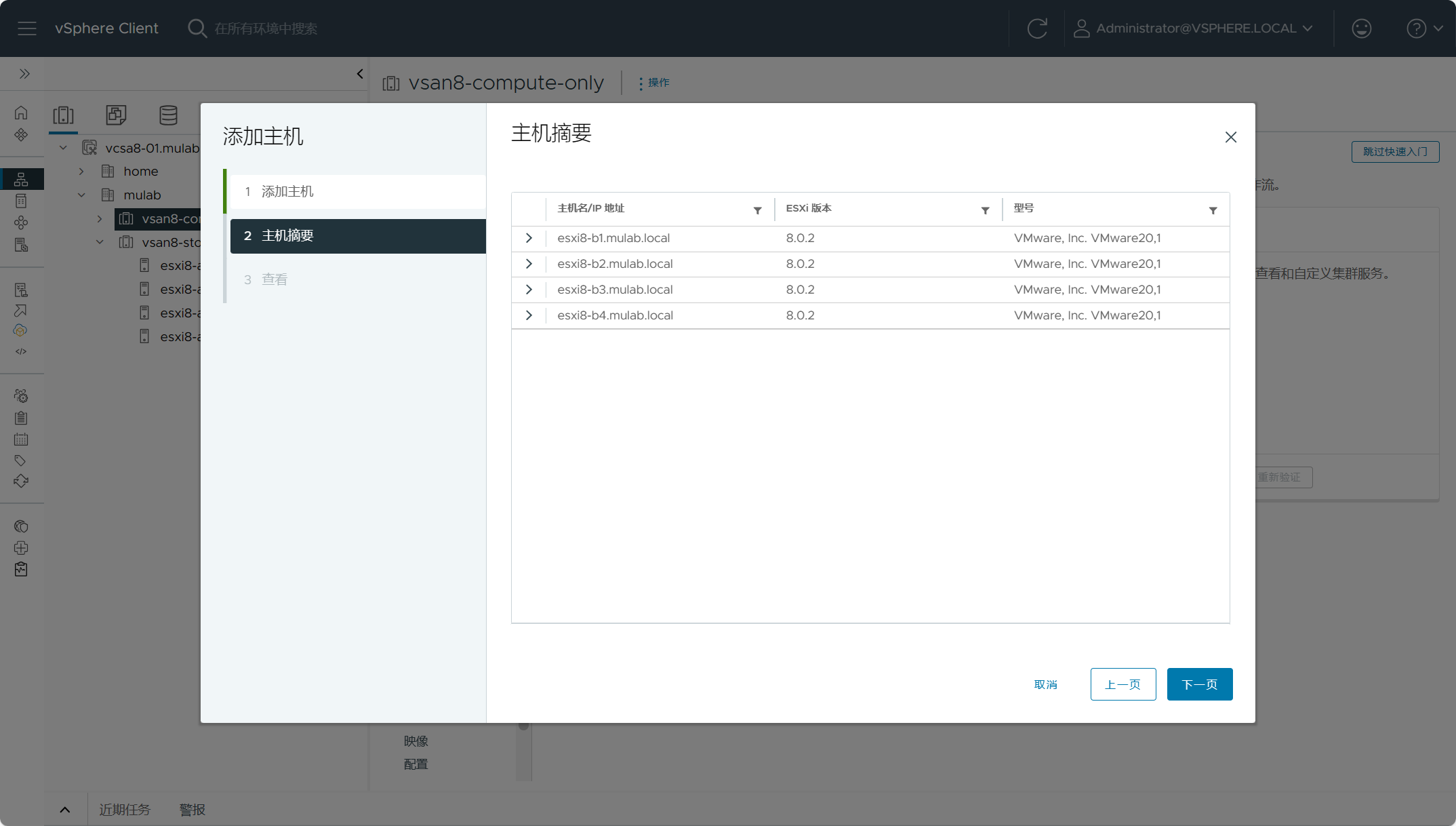Open Administration gear sidebar icon

click(x=21, y=396)
